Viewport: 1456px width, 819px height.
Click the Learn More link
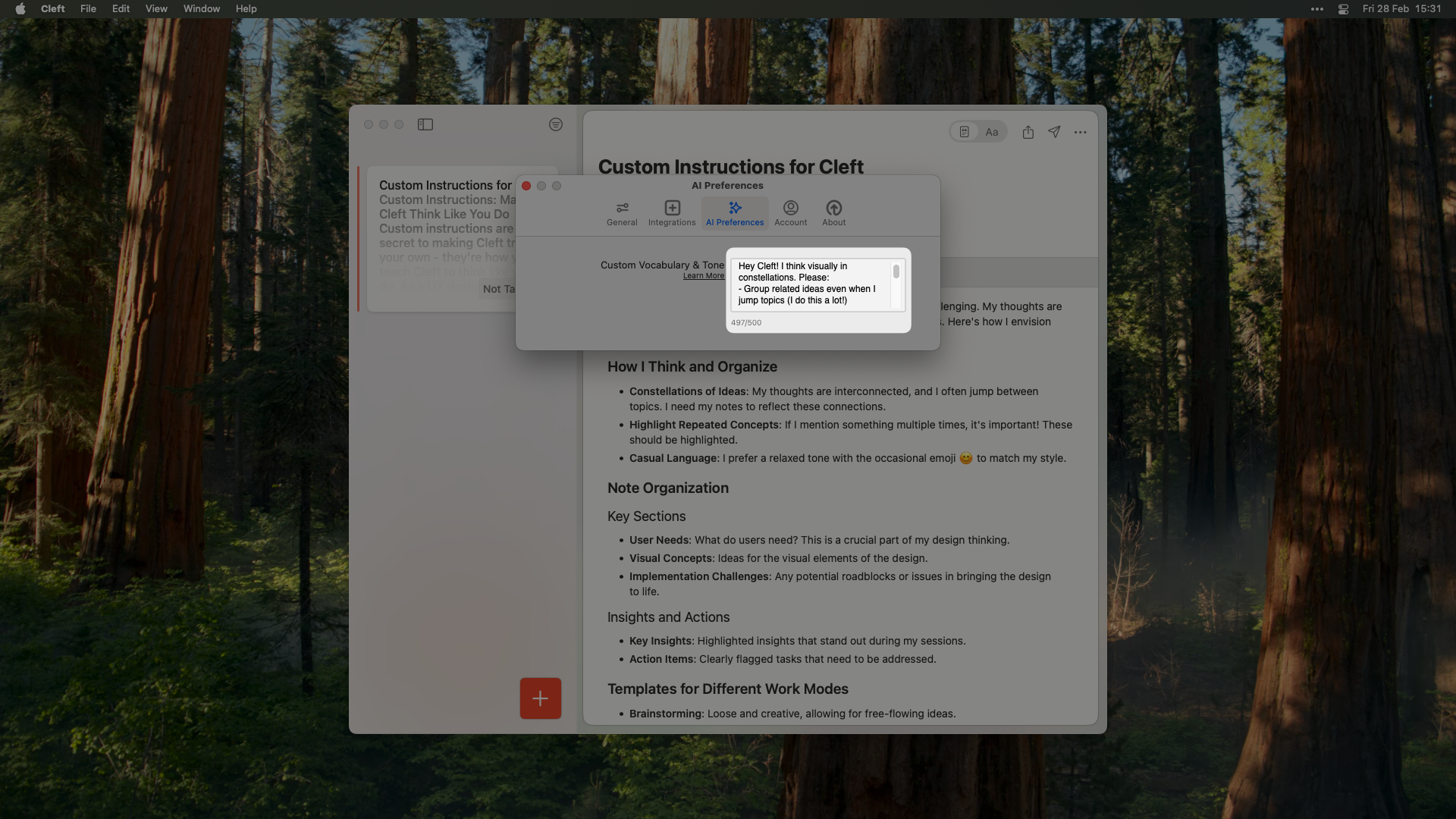point(703,275)
